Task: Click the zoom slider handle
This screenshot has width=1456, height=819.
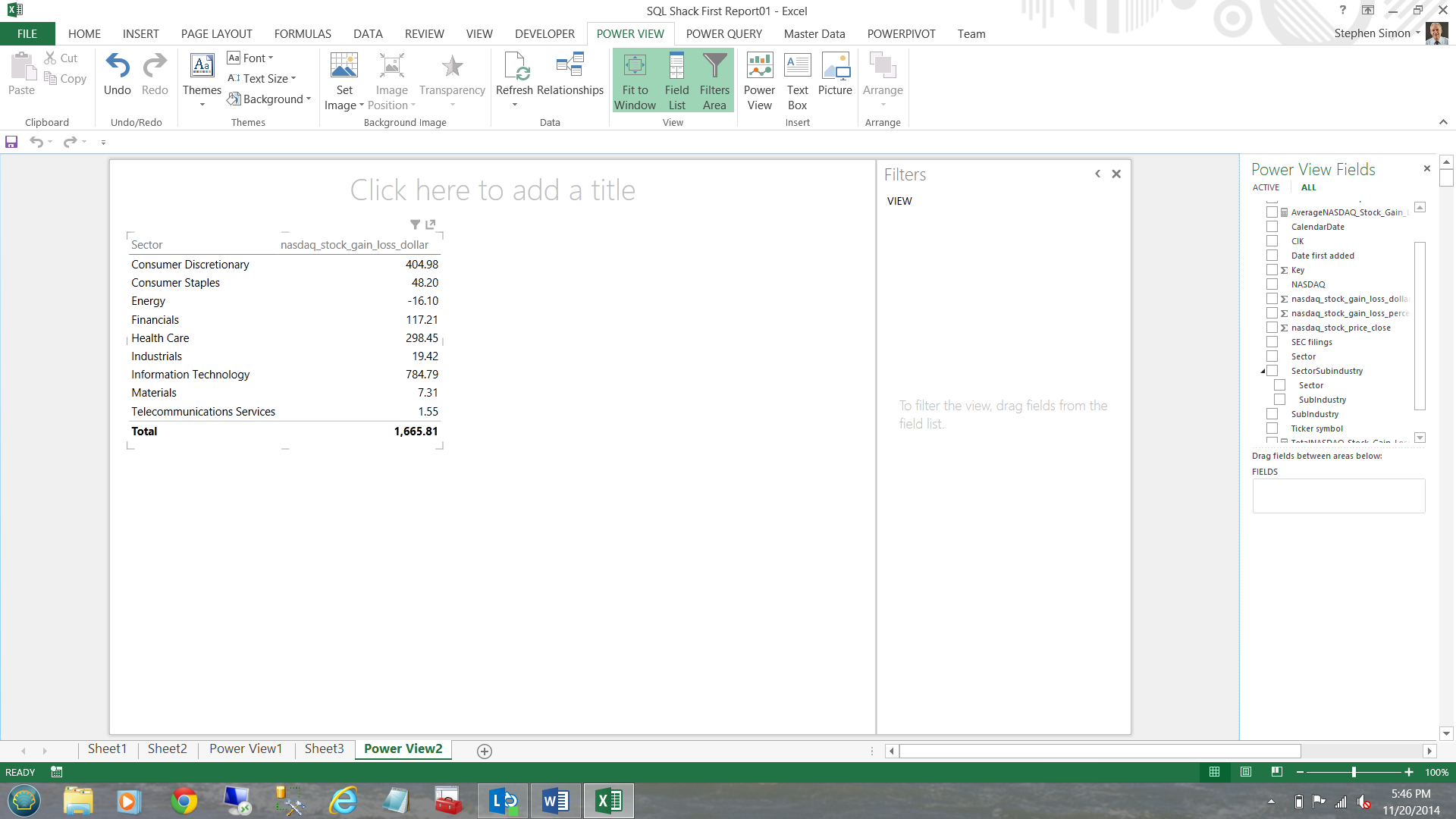Action: point(1354,772)
